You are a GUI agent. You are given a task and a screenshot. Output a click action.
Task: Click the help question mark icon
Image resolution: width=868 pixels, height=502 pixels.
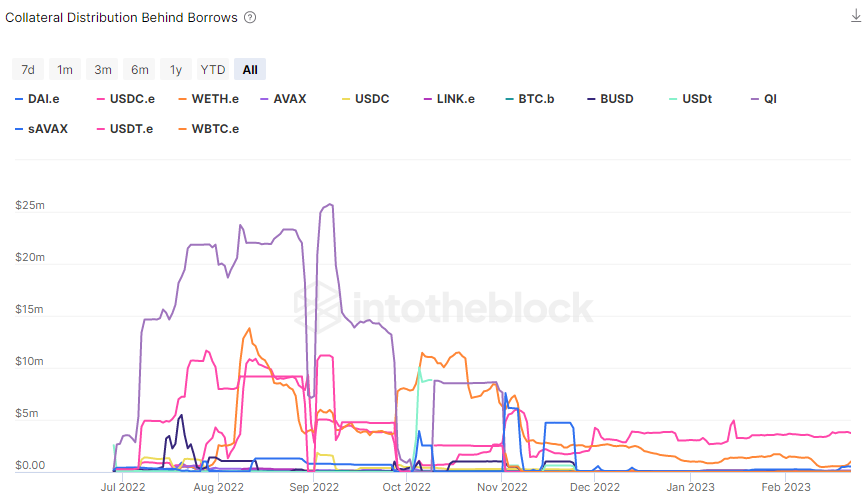click(250, 17)
